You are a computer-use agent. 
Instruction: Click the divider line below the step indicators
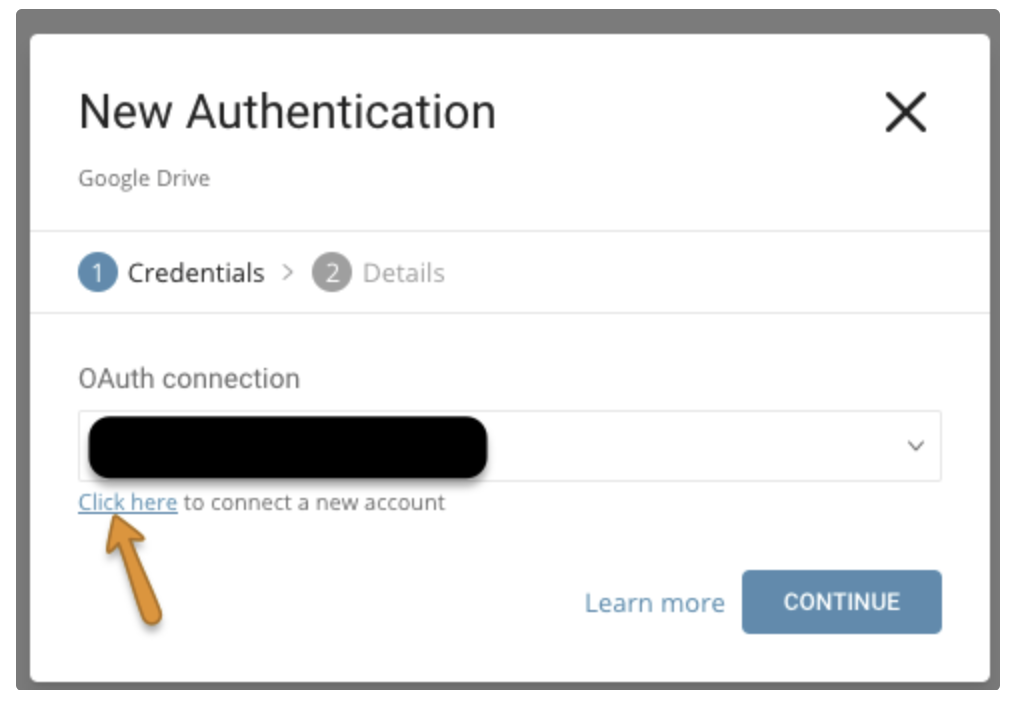[510, 313]
